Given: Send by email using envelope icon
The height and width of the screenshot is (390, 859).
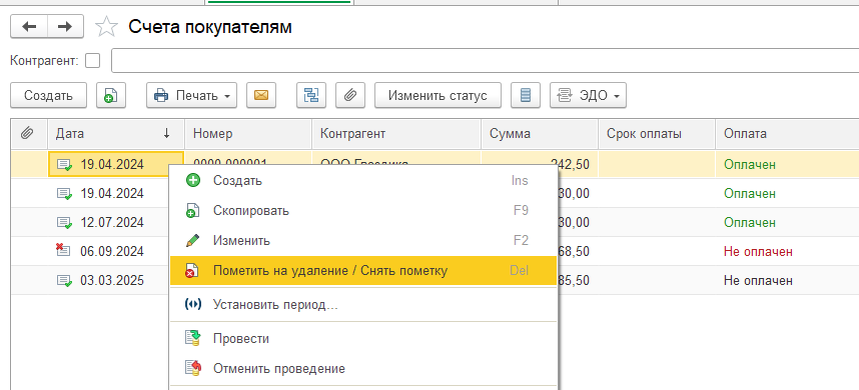Looking at the screenshot, I should (261, 95).
